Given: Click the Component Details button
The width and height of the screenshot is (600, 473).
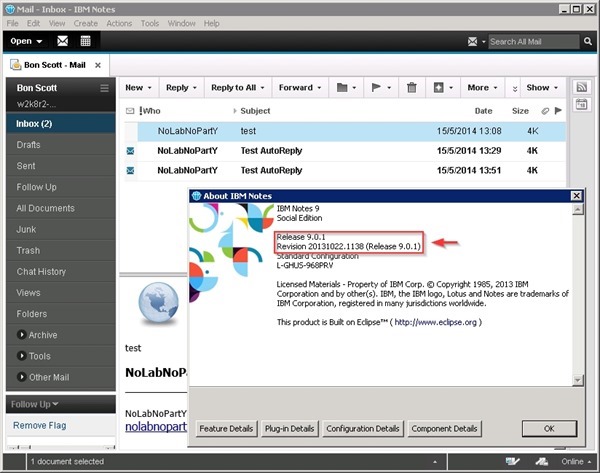Looking at the screenshot, I should (444, 429).
